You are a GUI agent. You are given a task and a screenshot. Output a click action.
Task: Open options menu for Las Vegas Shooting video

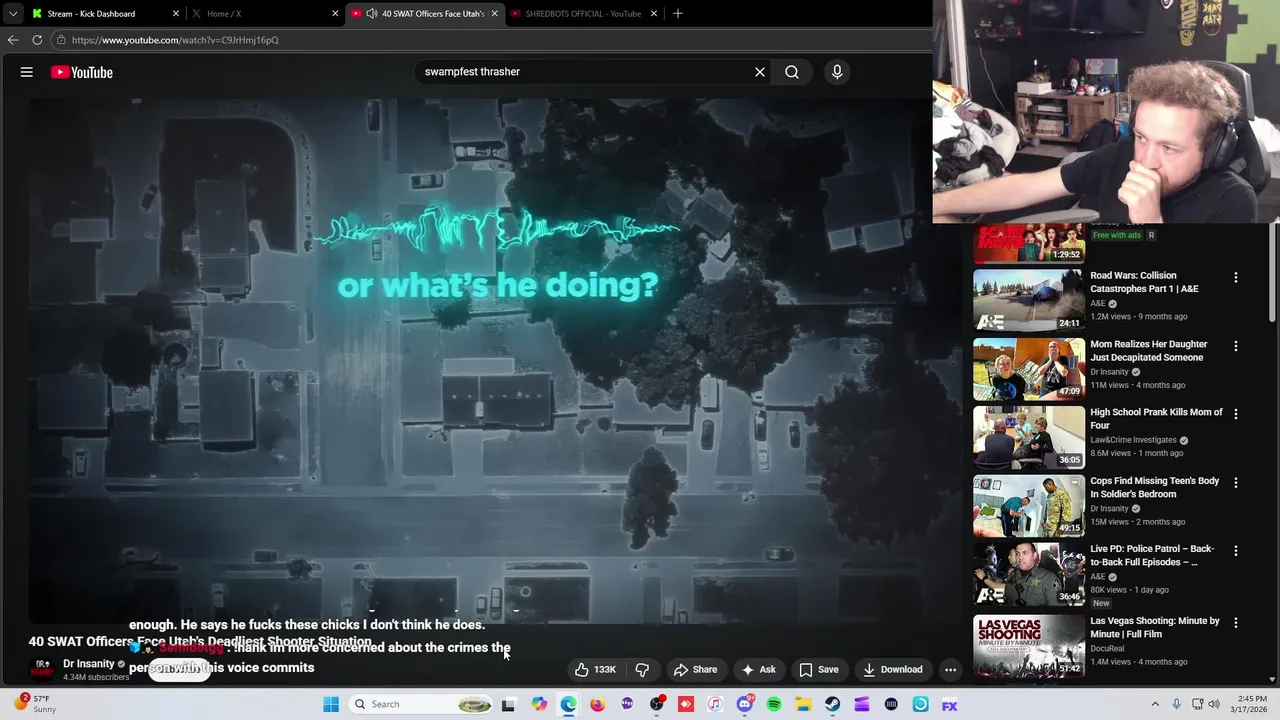[x=1235, y=623]
